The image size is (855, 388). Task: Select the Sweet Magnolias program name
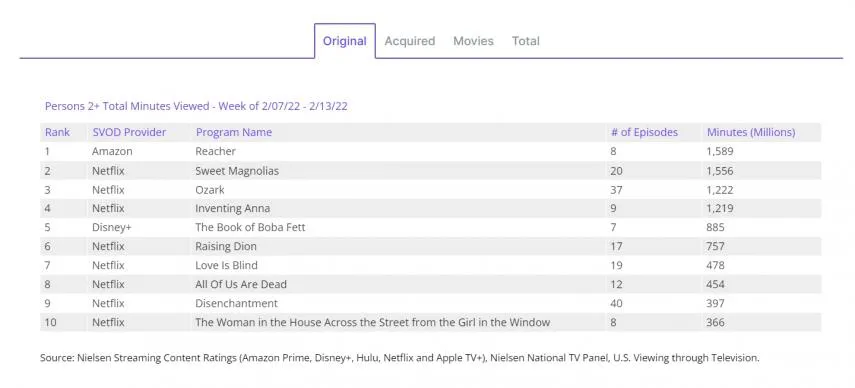[237, 171]
